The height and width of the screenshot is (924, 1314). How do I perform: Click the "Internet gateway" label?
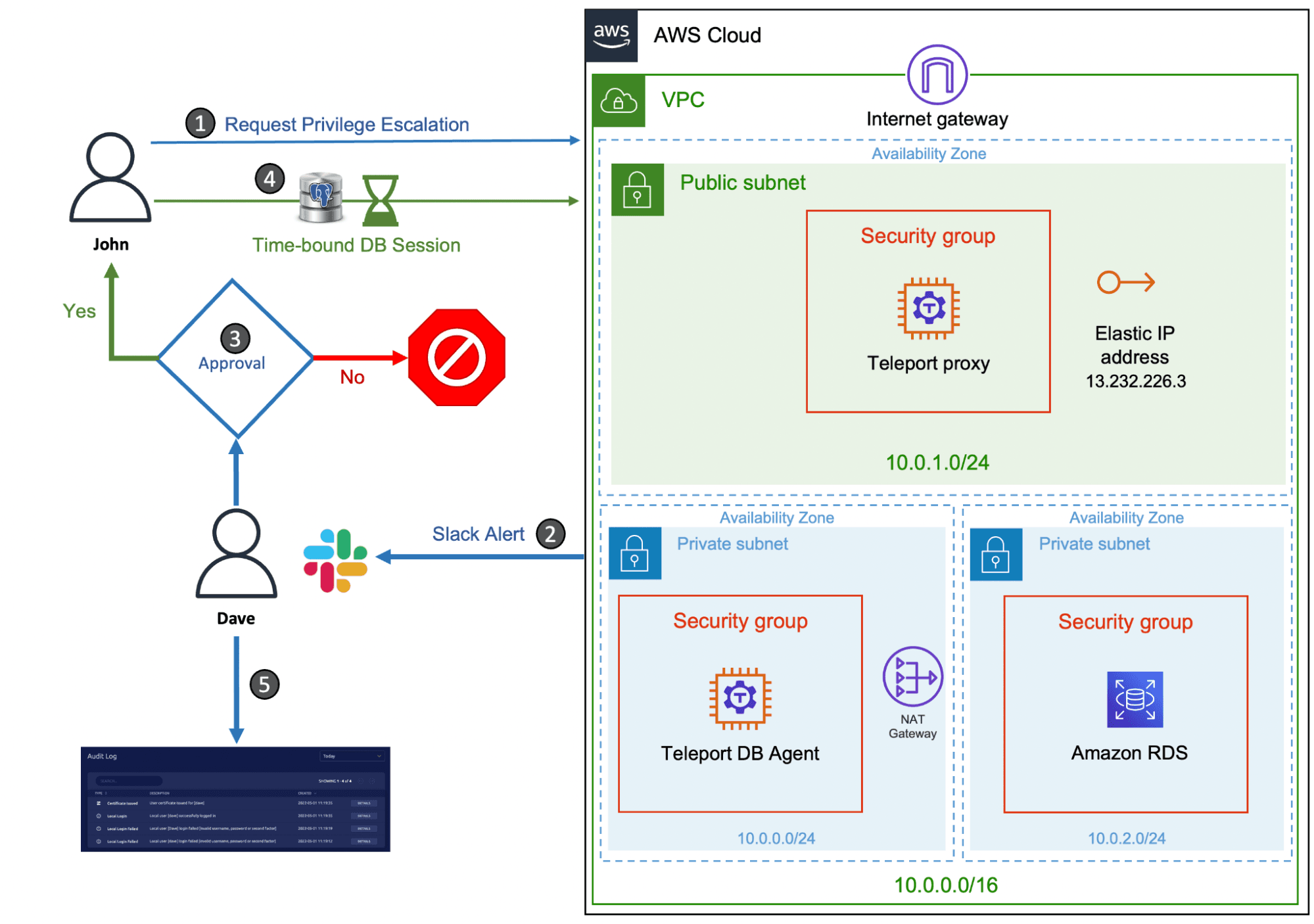(937, 120)
